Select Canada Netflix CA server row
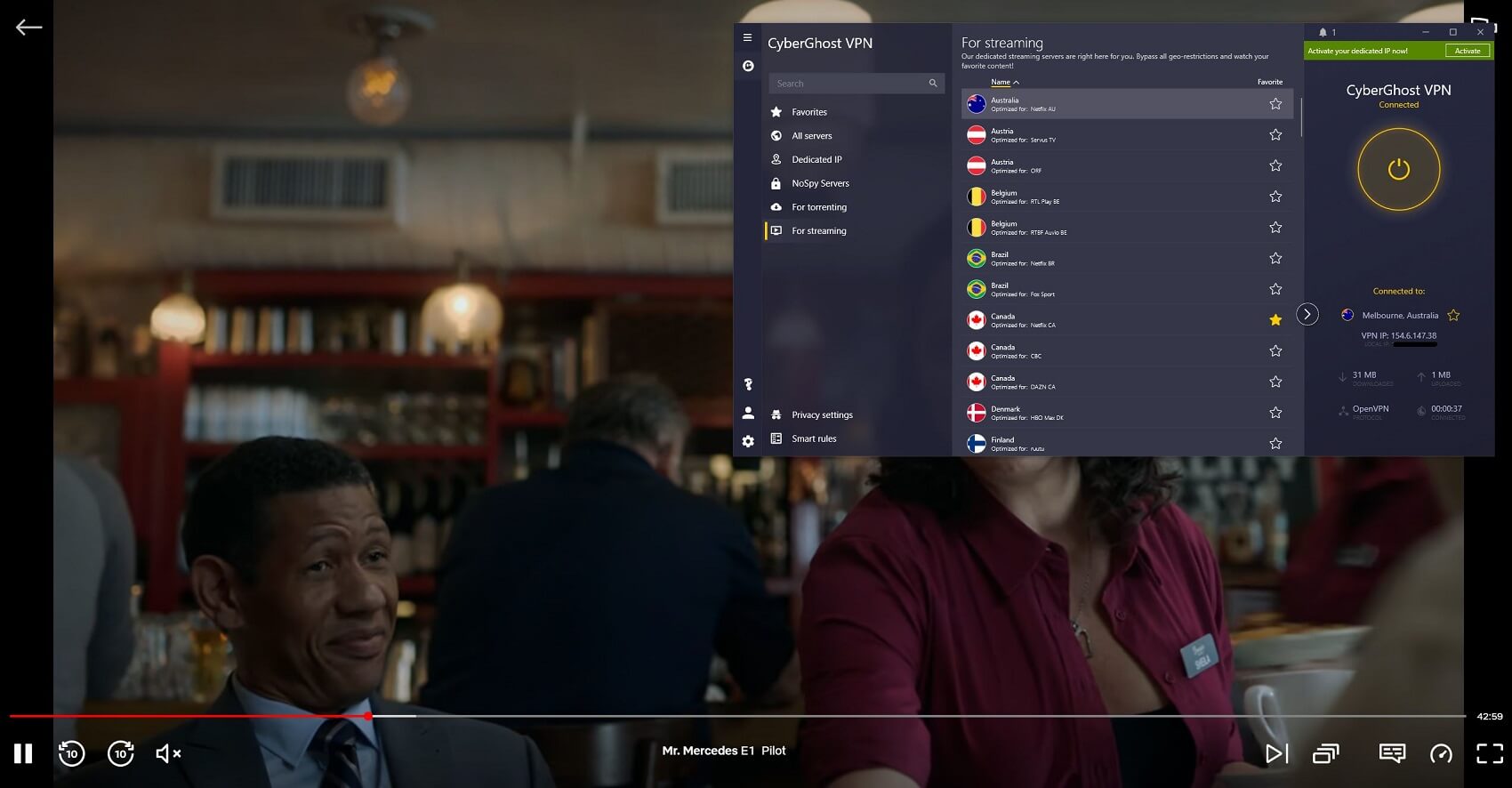Image resolution: width=1512 pixels, height=788 pixels. [1127, 320]
